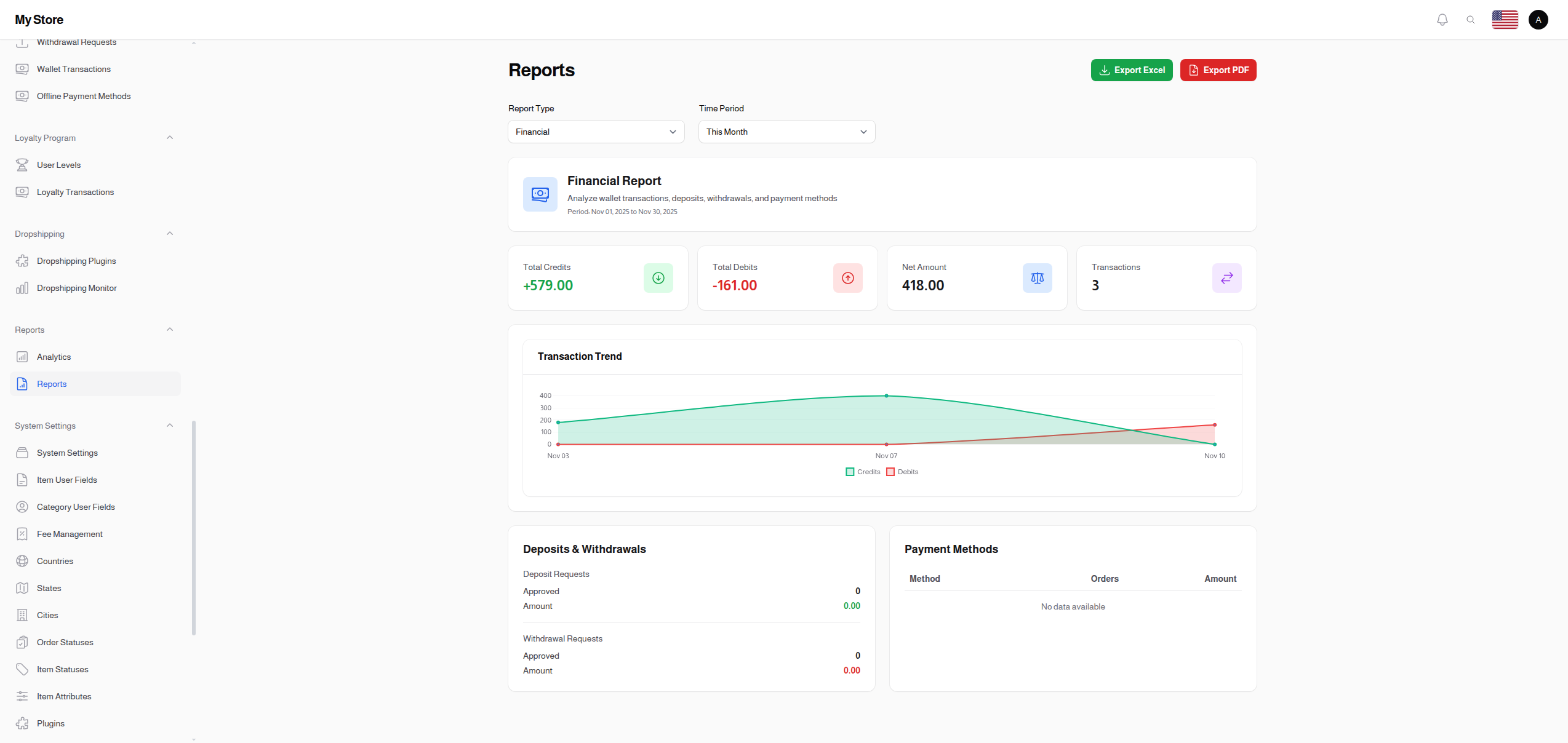Screen dimensions: 1568x743
Task: Open the Dropshipping Monitor chart icon
Action: click(x=22, y=288)
